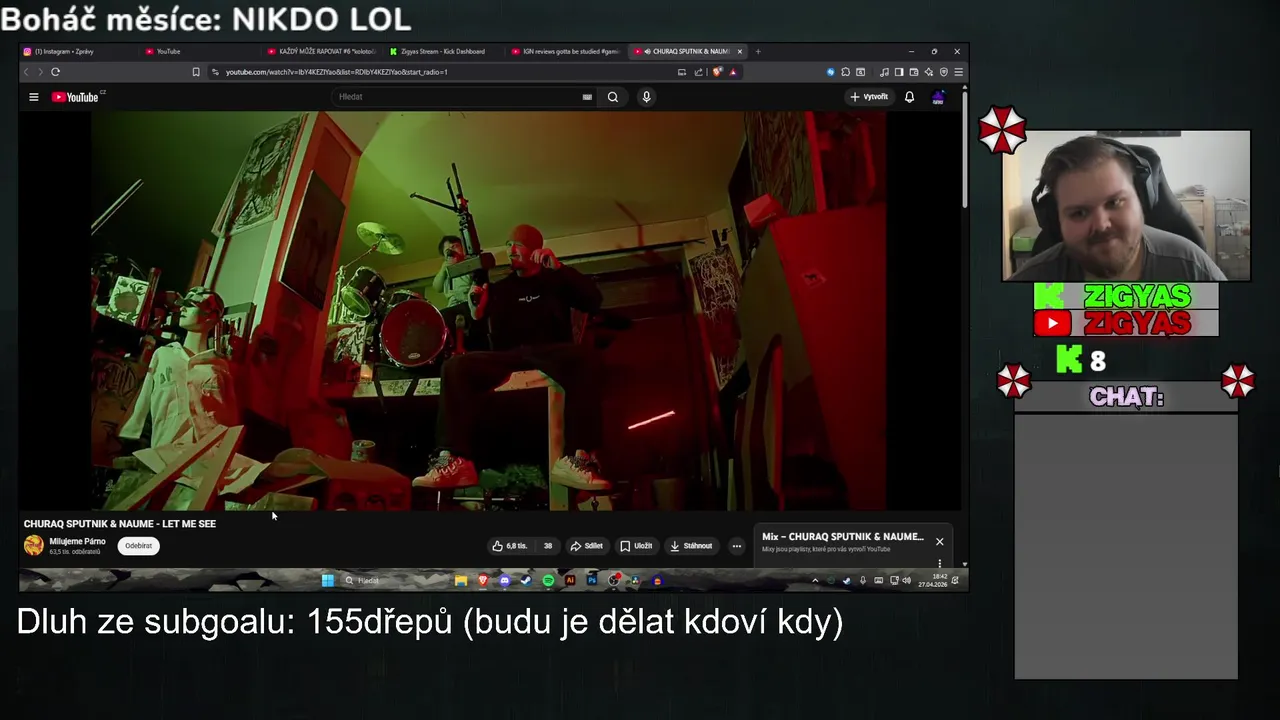Open the Milujeme Párno channel name
Viewport: 1280px width, 720px height.
point(77,541)
